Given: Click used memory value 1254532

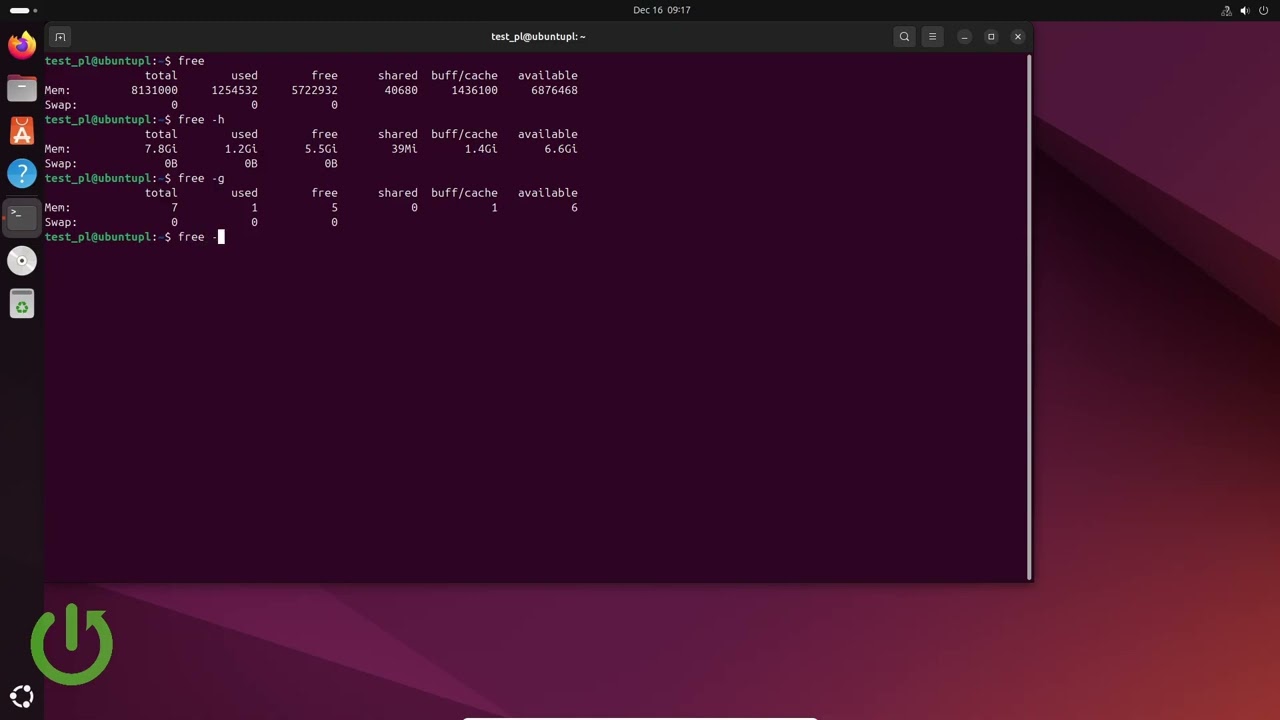Looking at the screenshot, I should (x=234, y=90).
